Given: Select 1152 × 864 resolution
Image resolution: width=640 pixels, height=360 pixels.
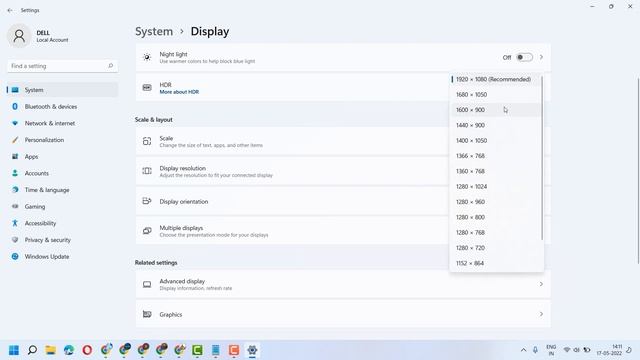Looking at the screenshot, I should click(496, 263).
